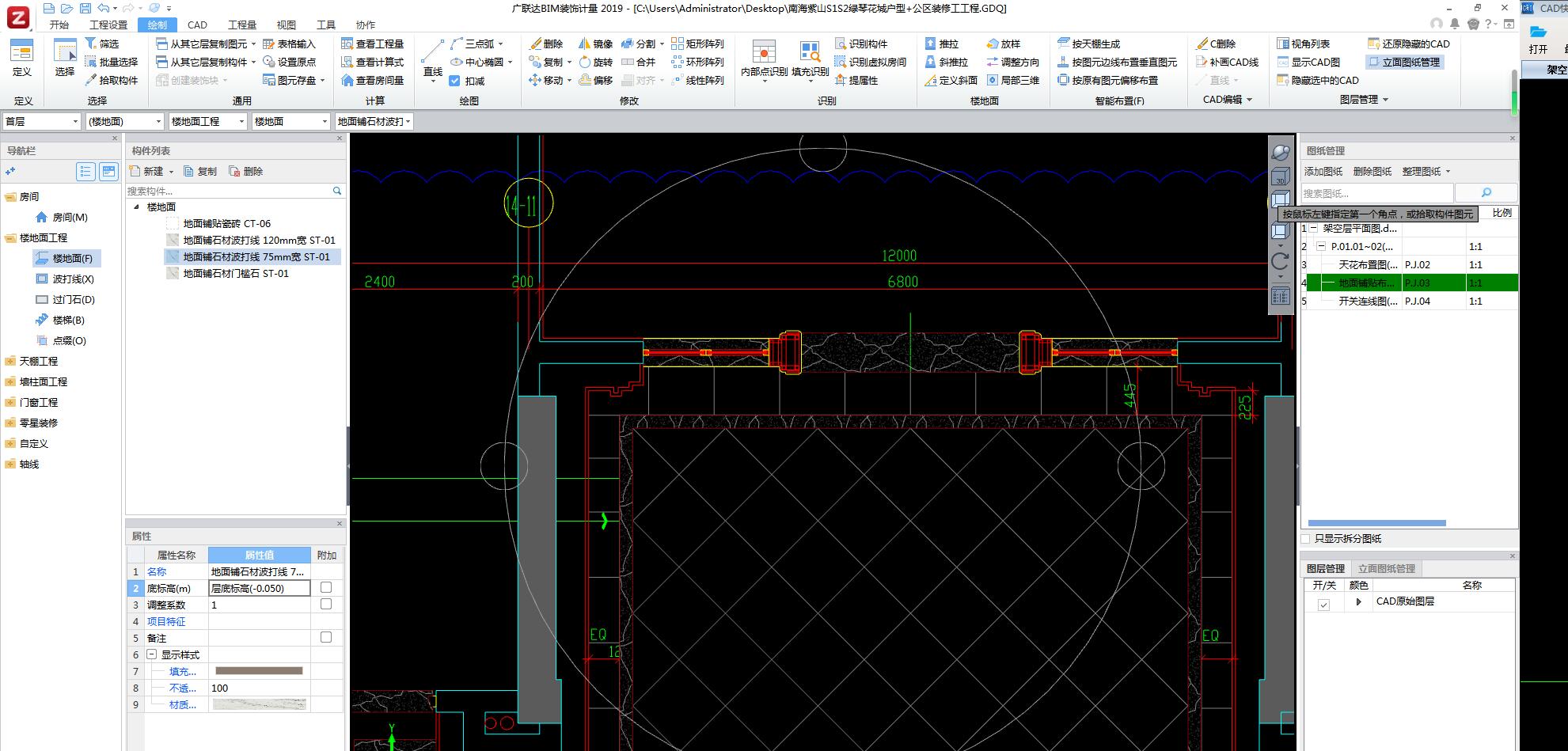
Task: Click 复制 in component list toolbar
Action: tap(200, 171)
